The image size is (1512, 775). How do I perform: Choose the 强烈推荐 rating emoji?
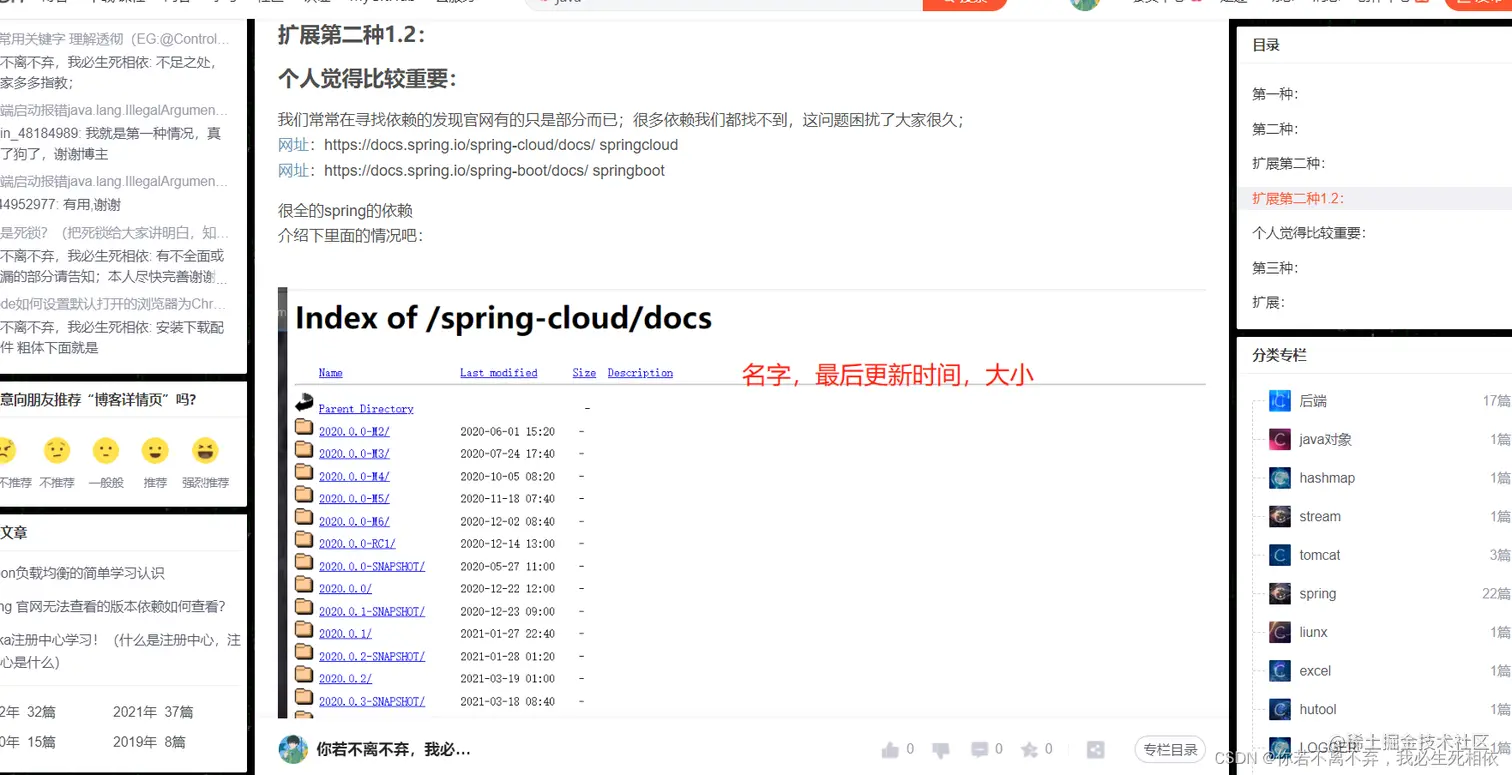click(x=205, y=450)
